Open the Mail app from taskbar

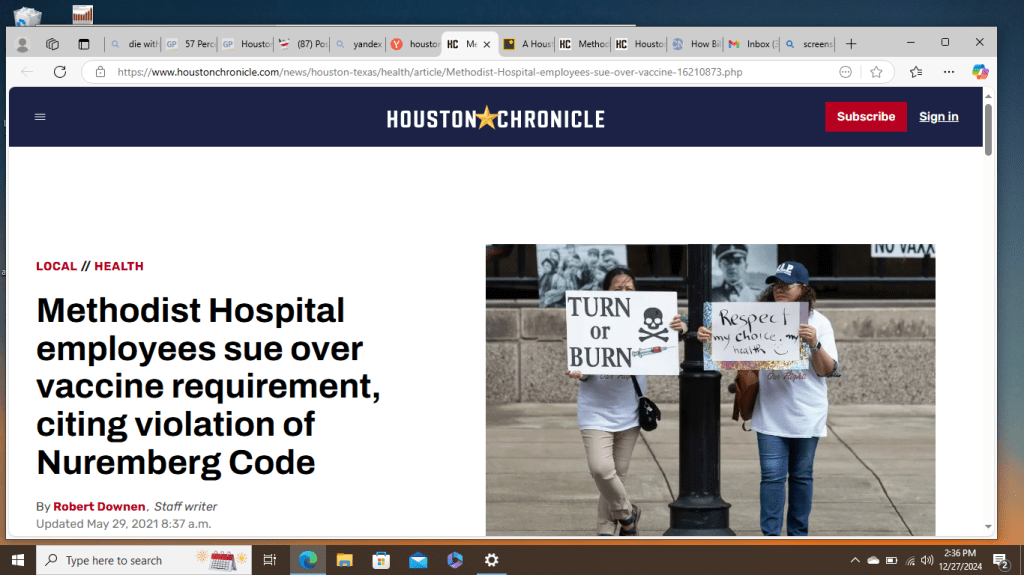[x=418, y=560]
